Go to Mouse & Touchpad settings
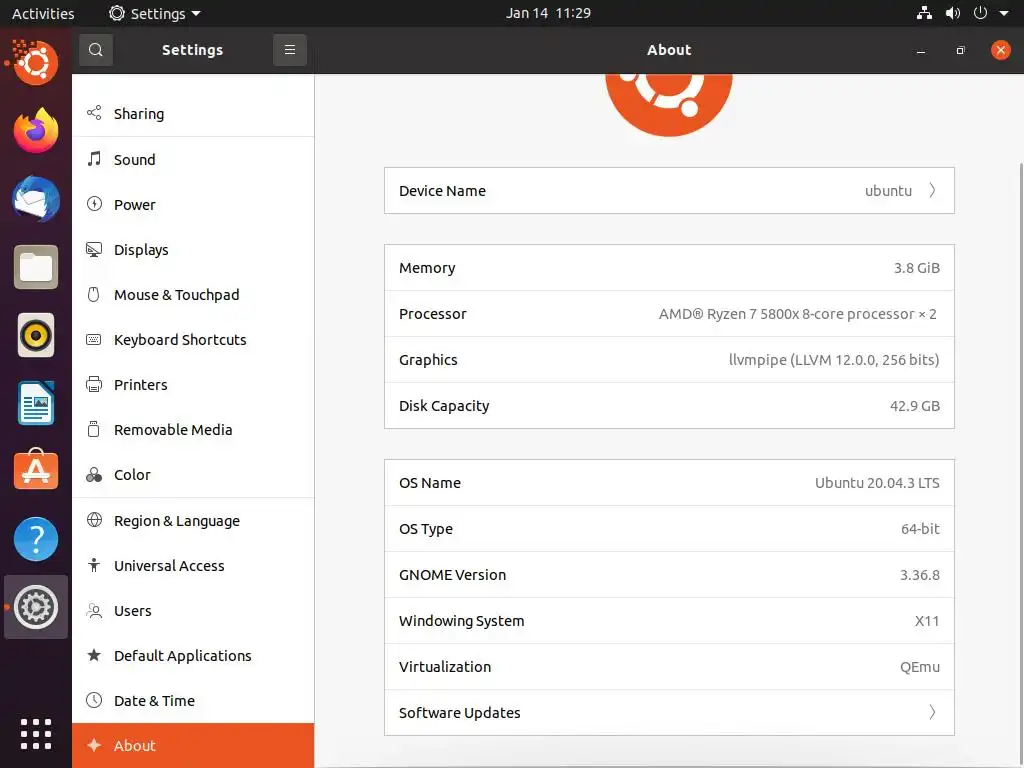 [x=193, y=295]
